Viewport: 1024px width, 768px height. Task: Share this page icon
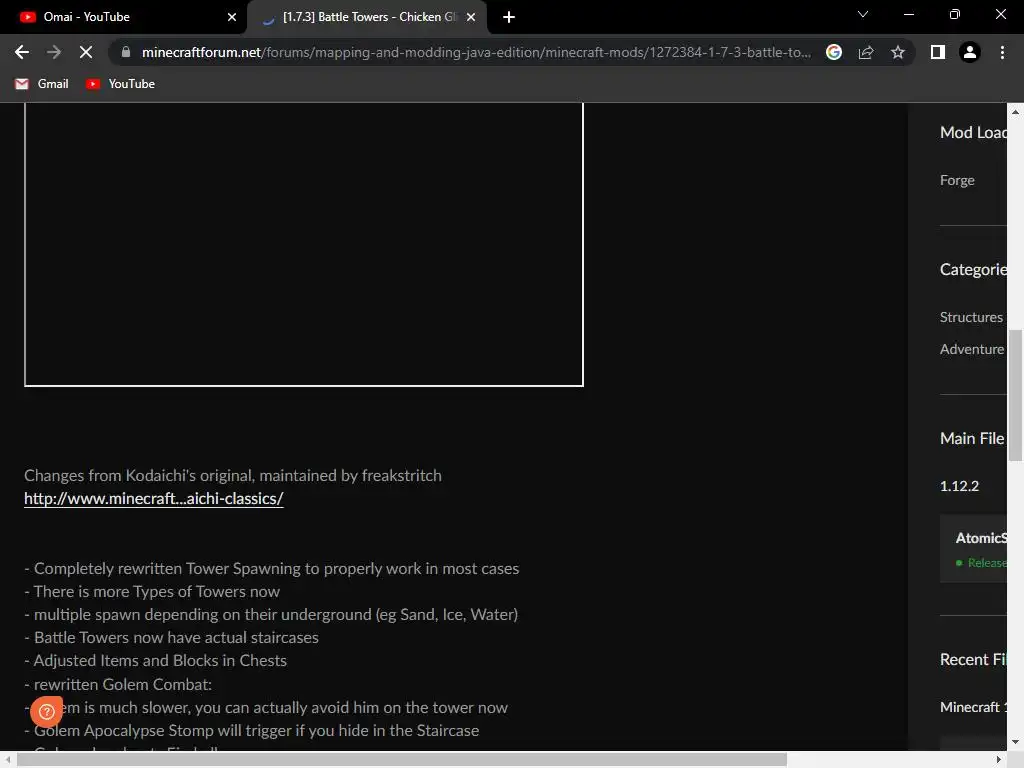[x=866, y=52]
